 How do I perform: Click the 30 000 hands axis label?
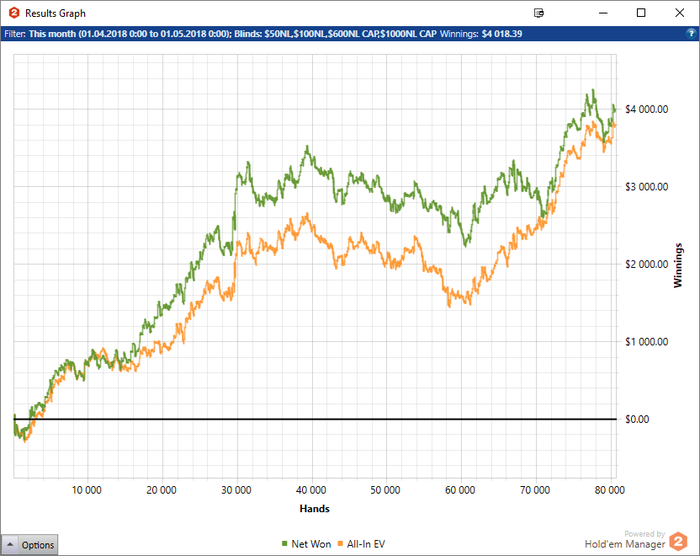click(236, 490)
